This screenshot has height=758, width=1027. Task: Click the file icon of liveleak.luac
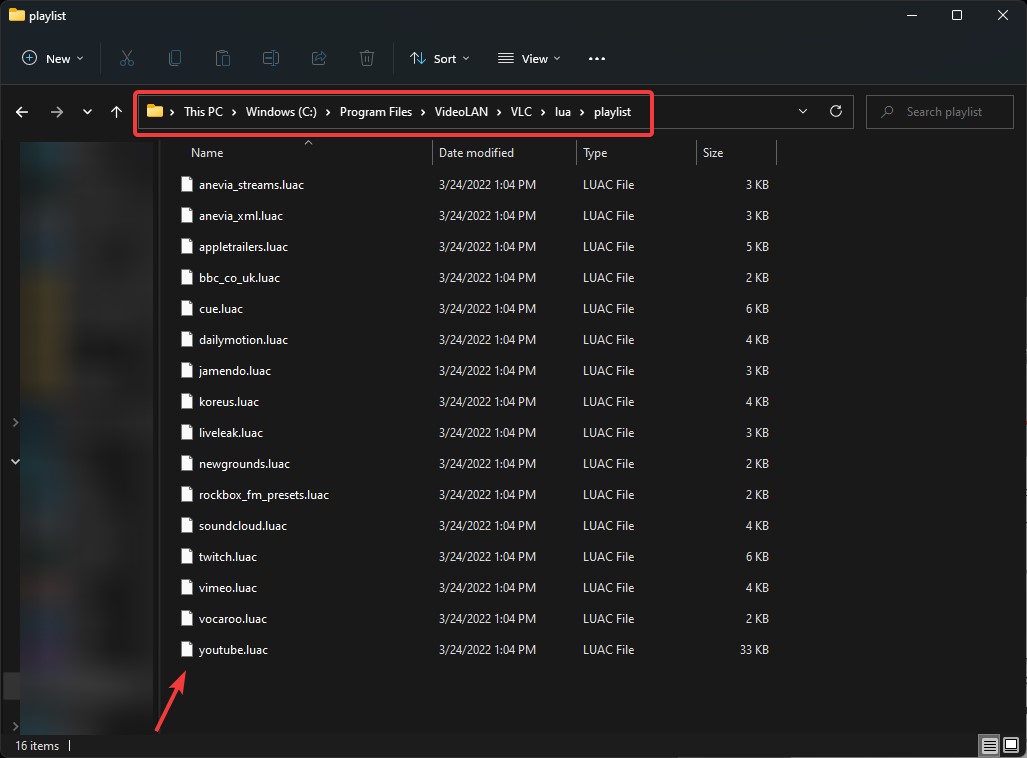pyautogui.click(x=187, y=432)
